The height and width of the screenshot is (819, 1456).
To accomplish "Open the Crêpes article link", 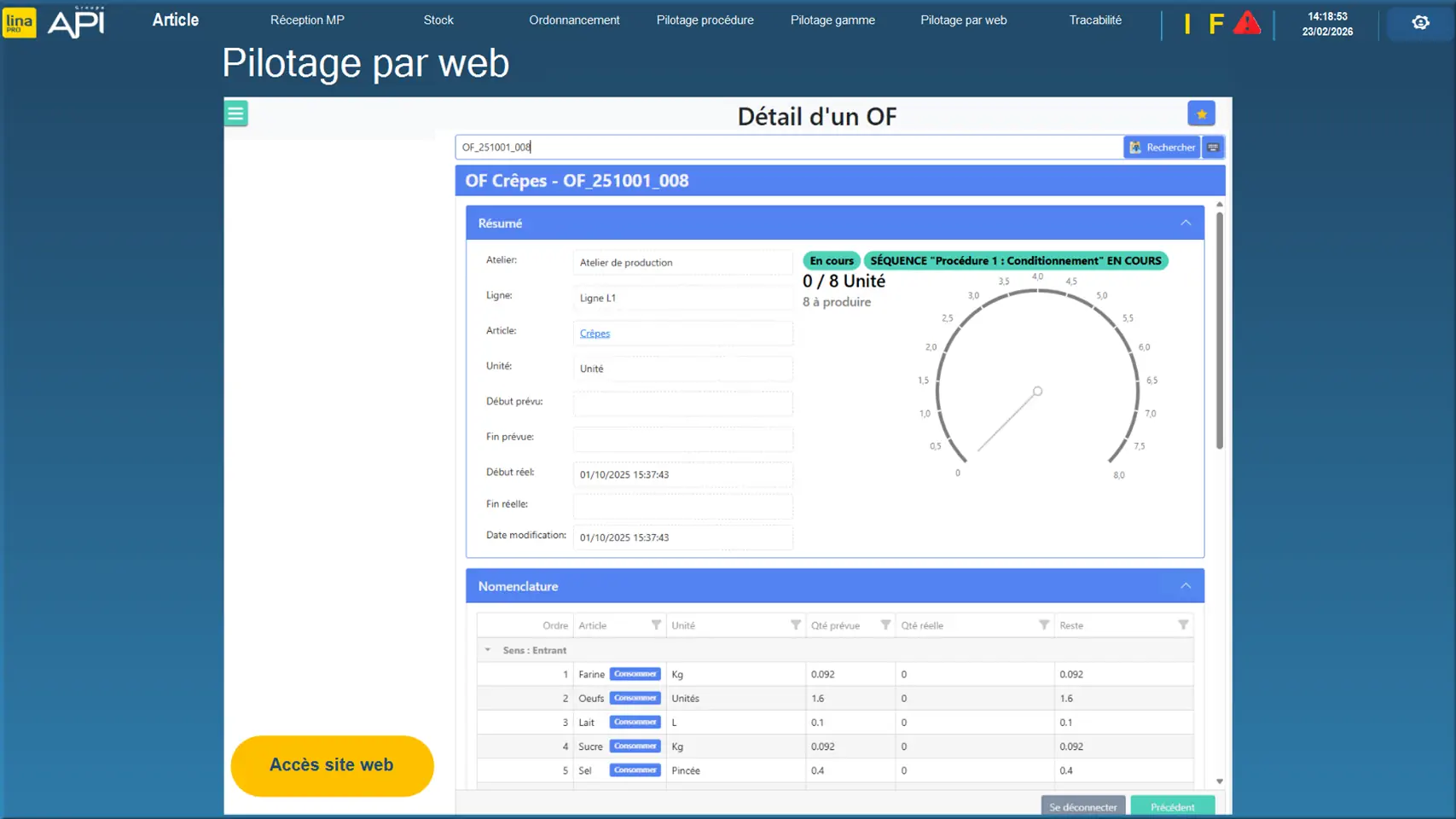I will coord(595,334).
